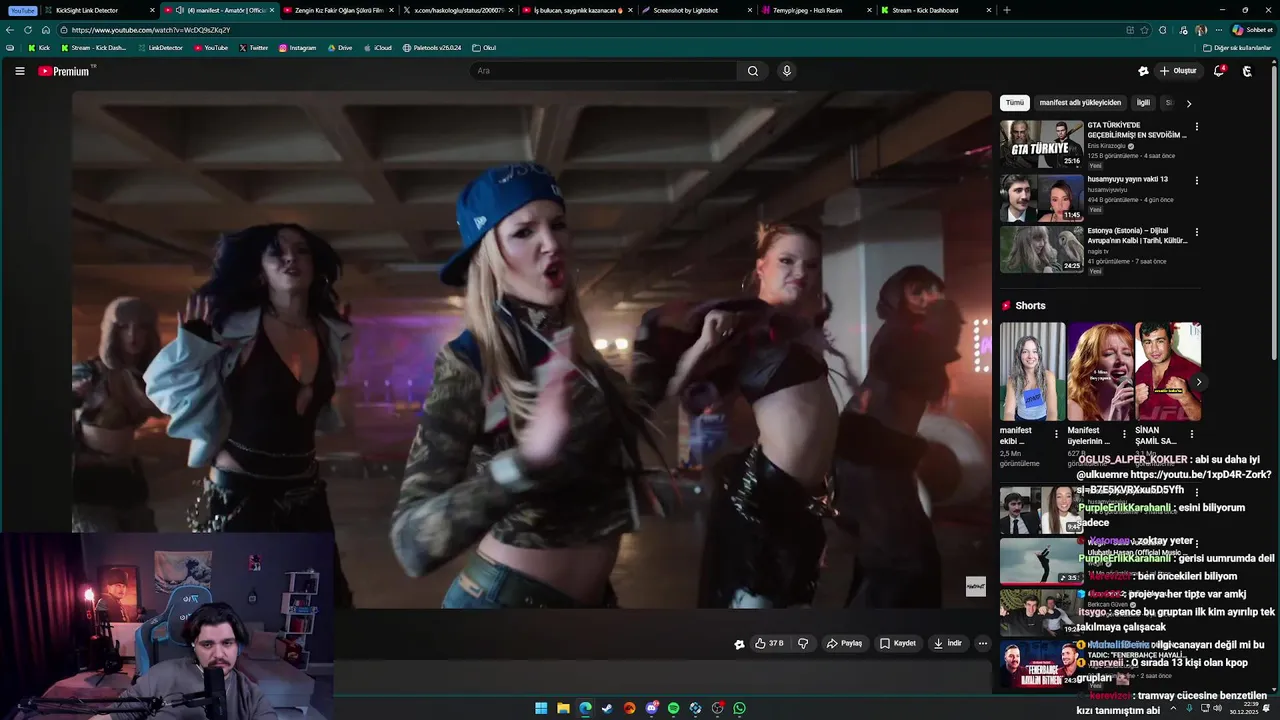
Task: Open Windows Start menu
Action: [x=541, y=708]
